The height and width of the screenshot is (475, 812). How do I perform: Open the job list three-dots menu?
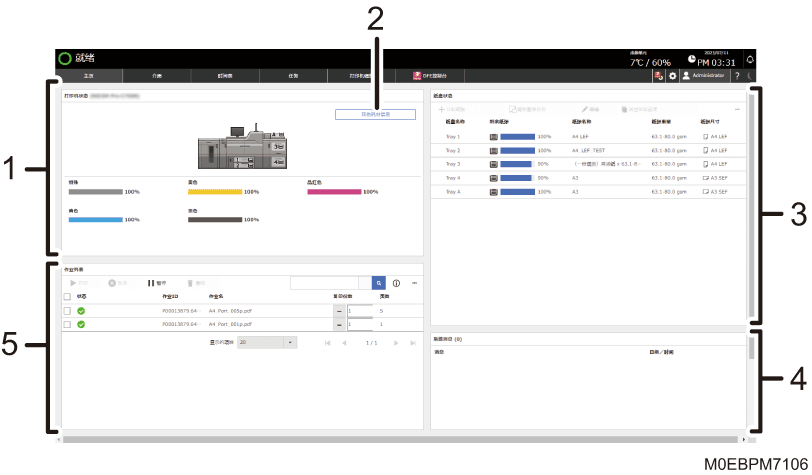point(414,283)
